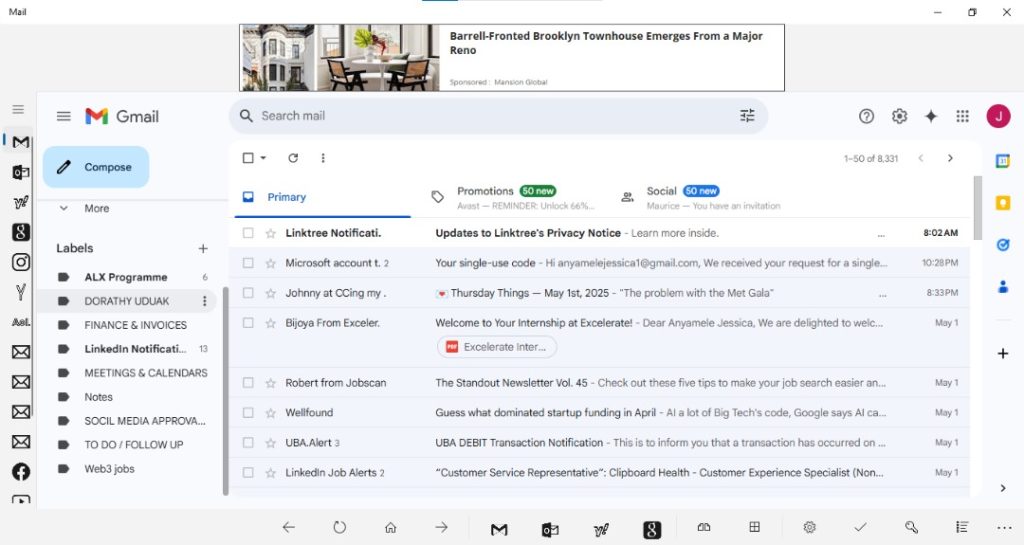Click into the Search mail field
Screen dimensions: 1024x545
tap(480, 116)
